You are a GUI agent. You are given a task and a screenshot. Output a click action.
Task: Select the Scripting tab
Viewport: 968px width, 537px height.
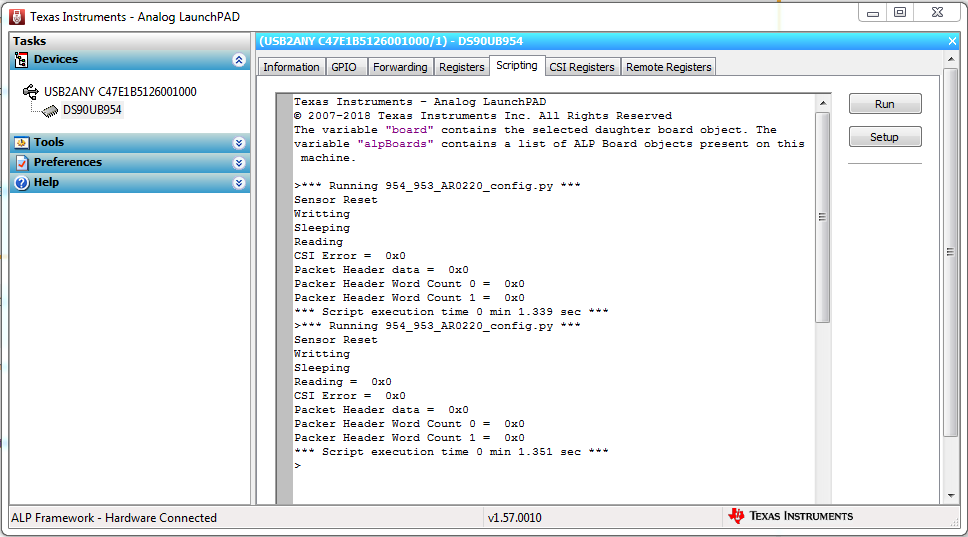pos(517,65)
